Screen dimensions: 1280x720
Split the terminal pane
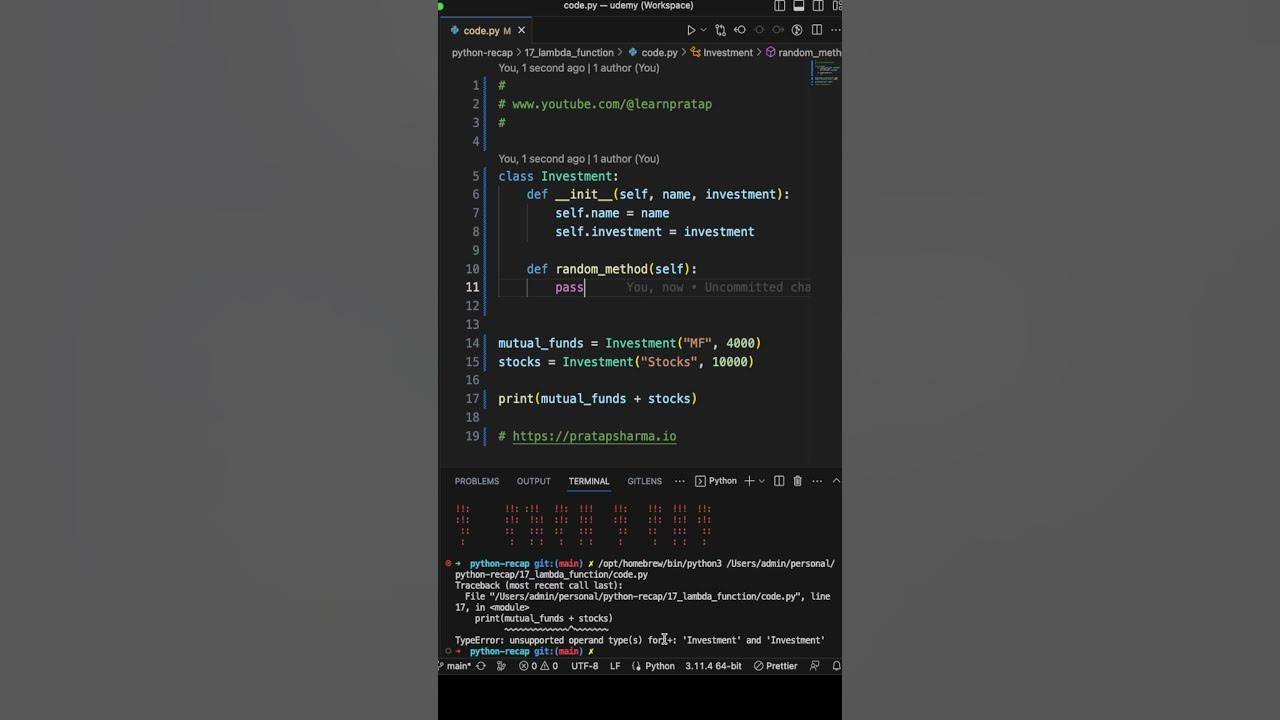(779, 481)
